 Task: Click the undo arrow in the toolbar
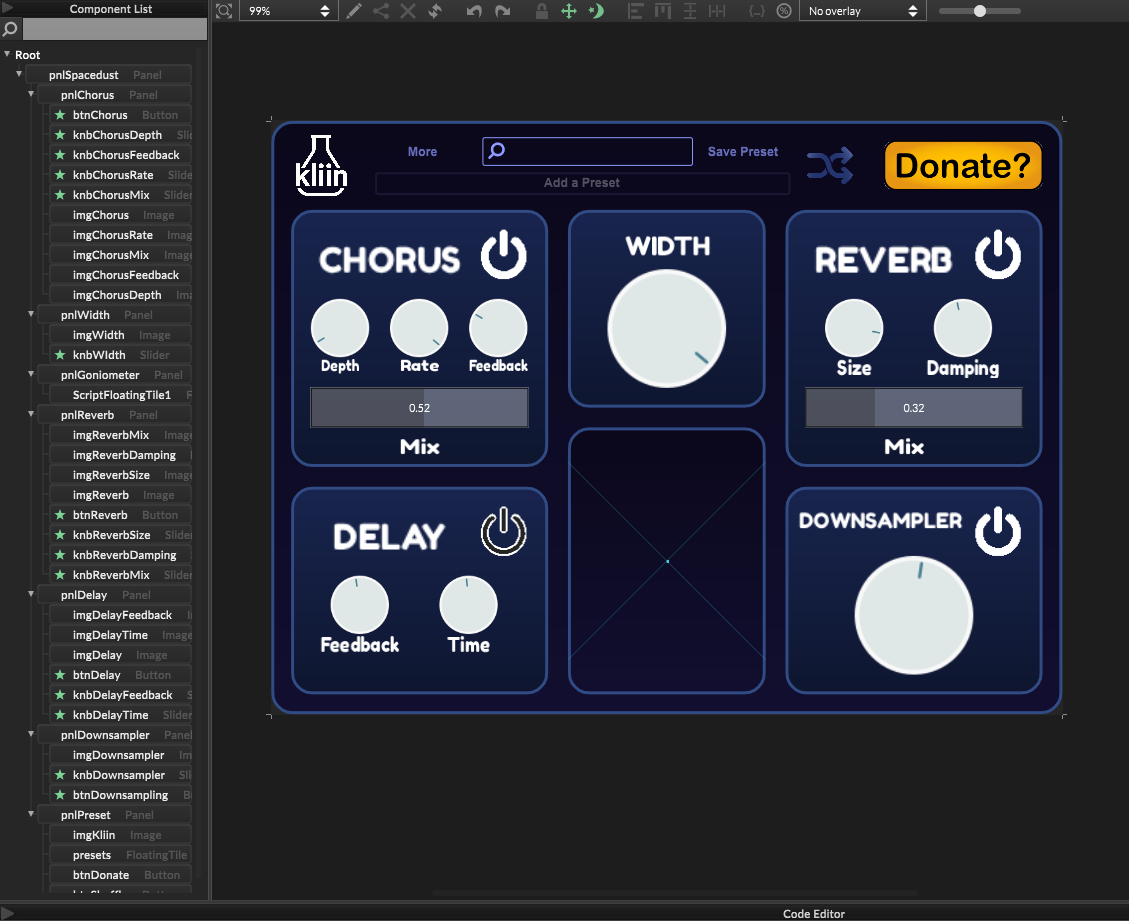[474, 11]
